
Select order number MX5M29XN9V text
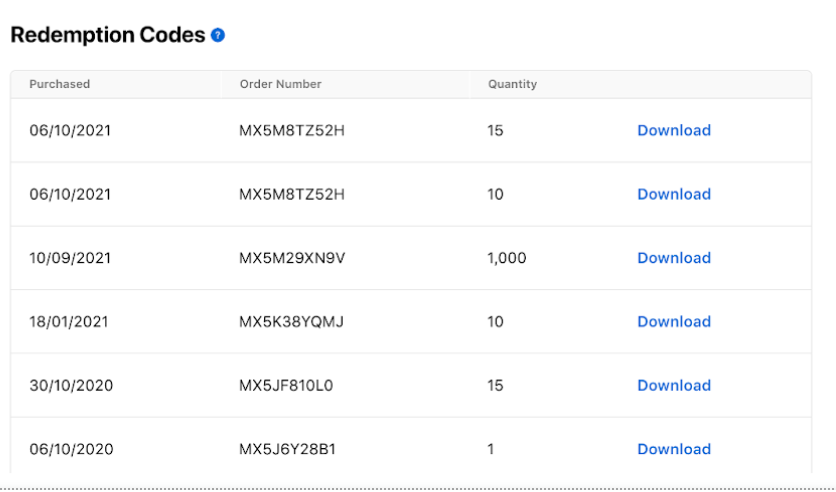pyautogui.click(x=292, y=258)
